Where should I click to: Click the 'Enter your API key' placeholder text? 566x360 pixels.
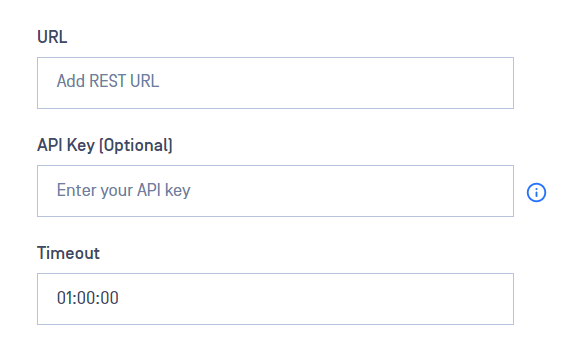123,190
